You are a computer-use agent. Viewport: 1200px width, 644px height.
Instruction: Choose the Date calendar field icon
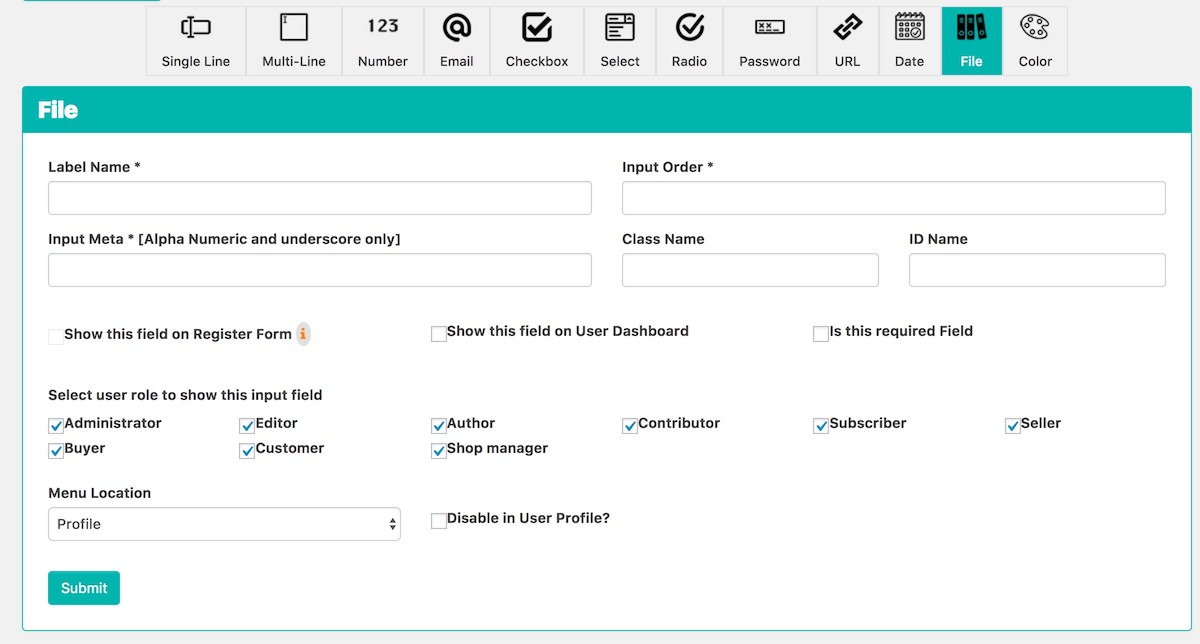click(x=909, y=28)
